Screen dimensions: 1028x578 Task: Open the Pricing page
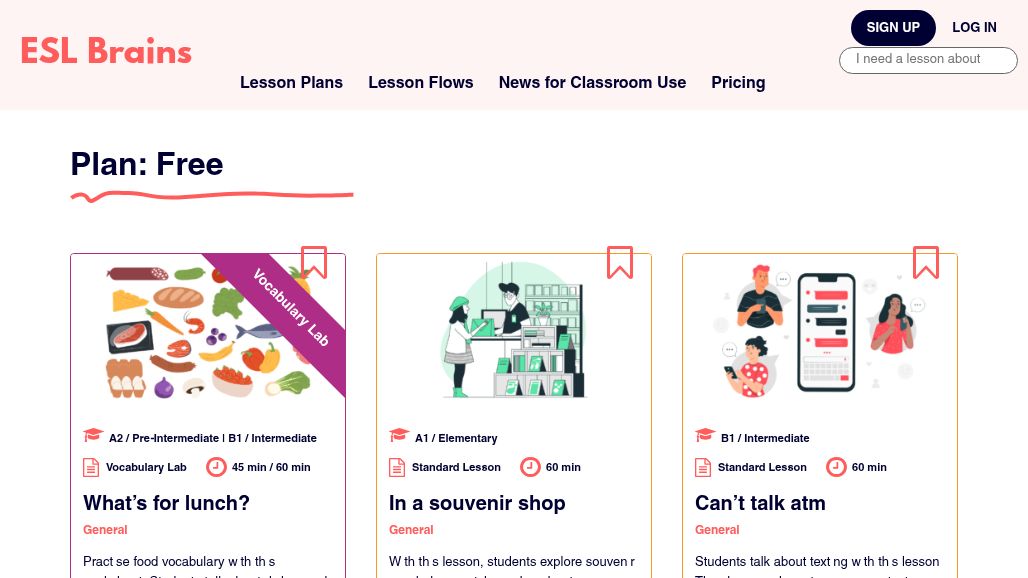pyautogui.click(x=738, y=83)
